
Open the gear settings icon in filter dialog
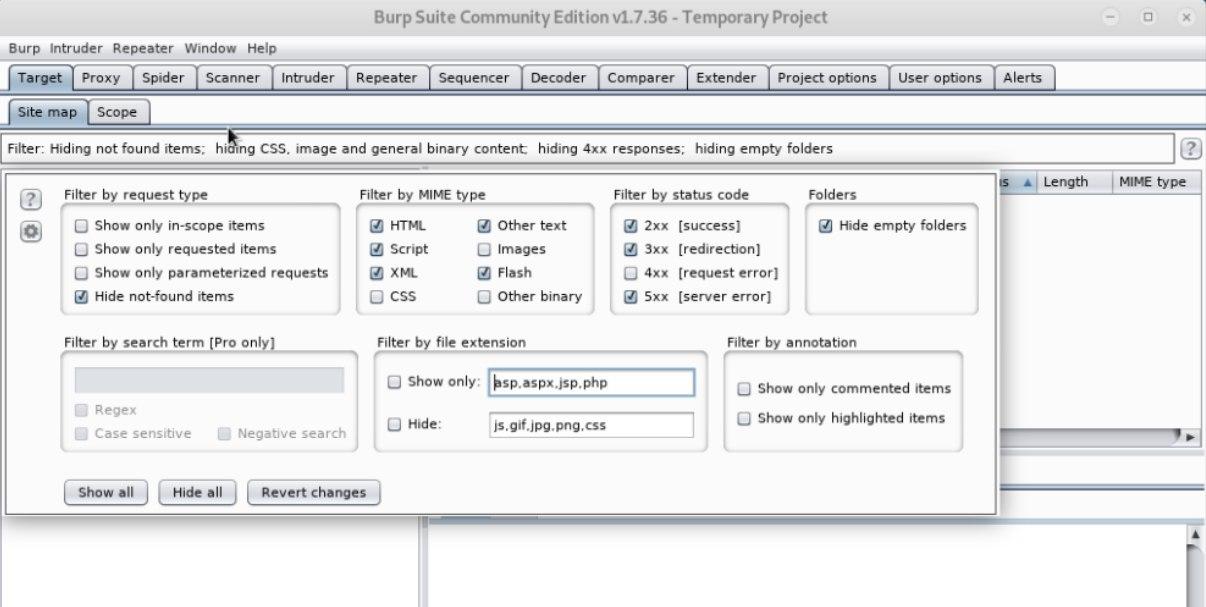[31, 232]
